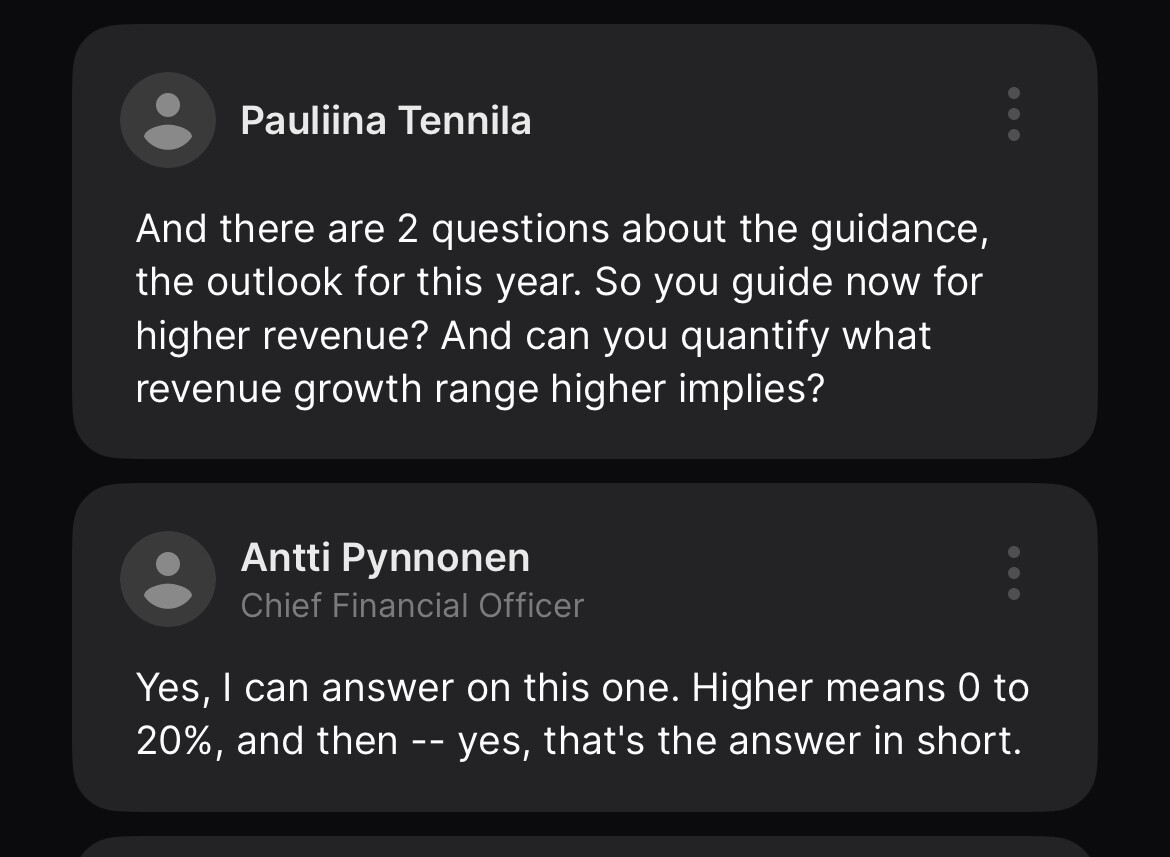Image resolution: width=1170 pixels, height=857 pixels.
Task: Click the Chief Financial Officer title
Action: [412, 605]
